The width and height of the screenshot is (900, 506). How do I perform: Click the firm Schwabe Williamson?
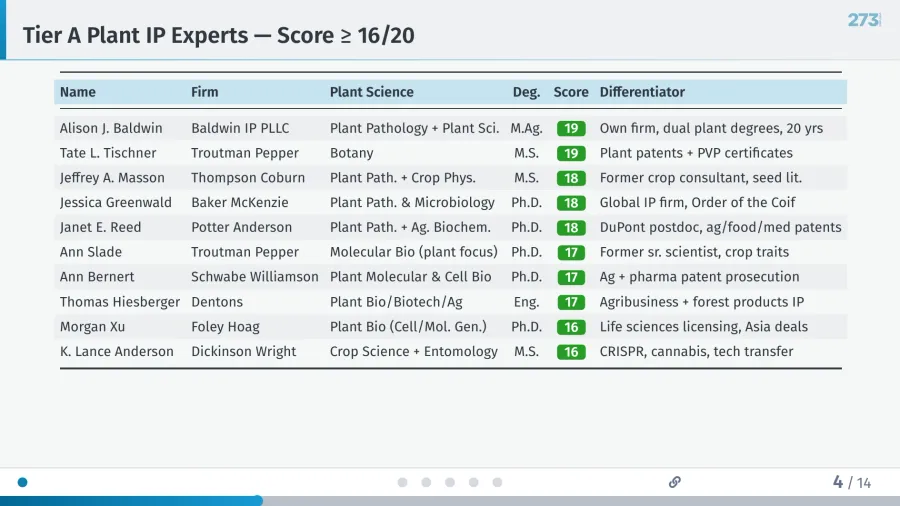tap(255, 277)
